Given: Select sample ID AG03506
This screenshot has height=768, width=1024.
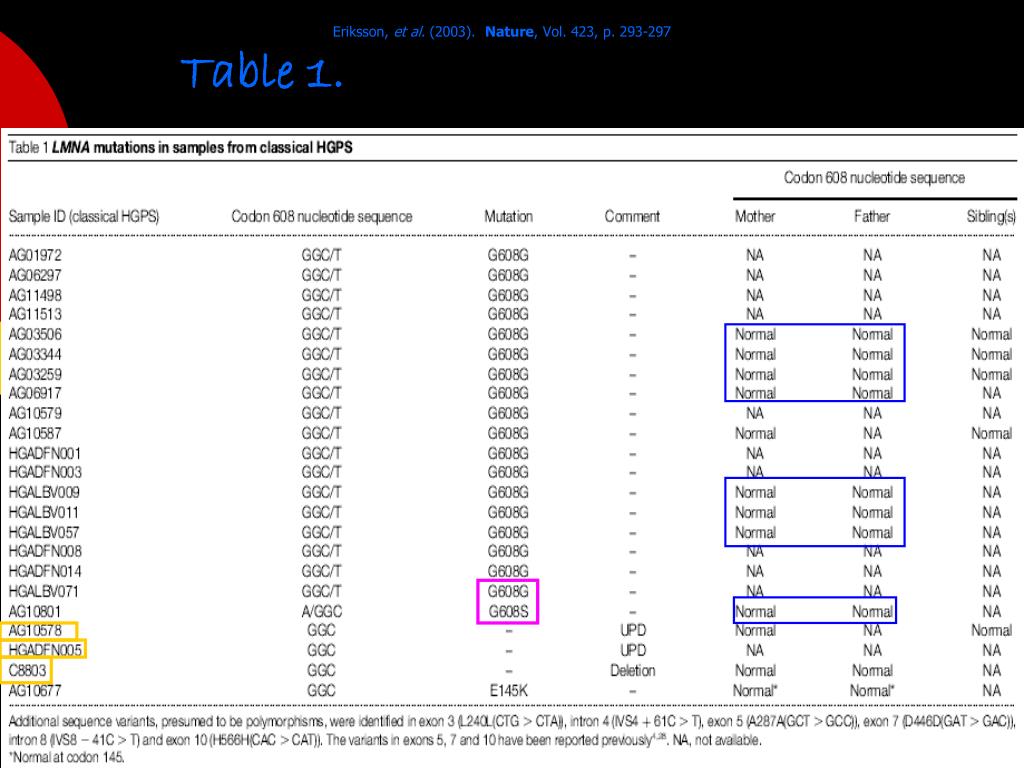Looking at the screenshot, I should tap(35, 334).
